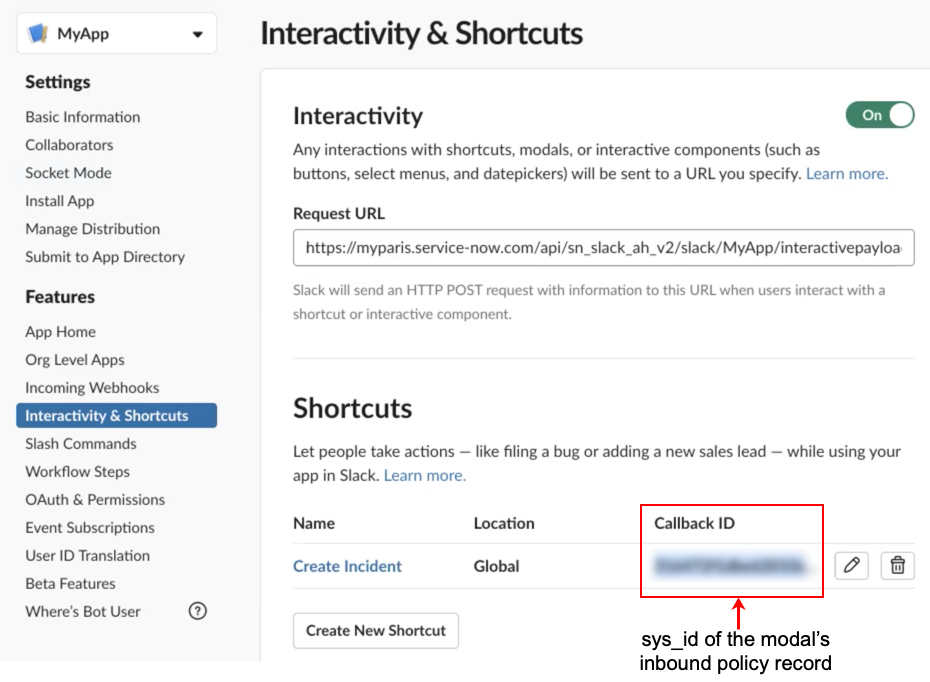Select Install App in sidebar

coord(59,201)
